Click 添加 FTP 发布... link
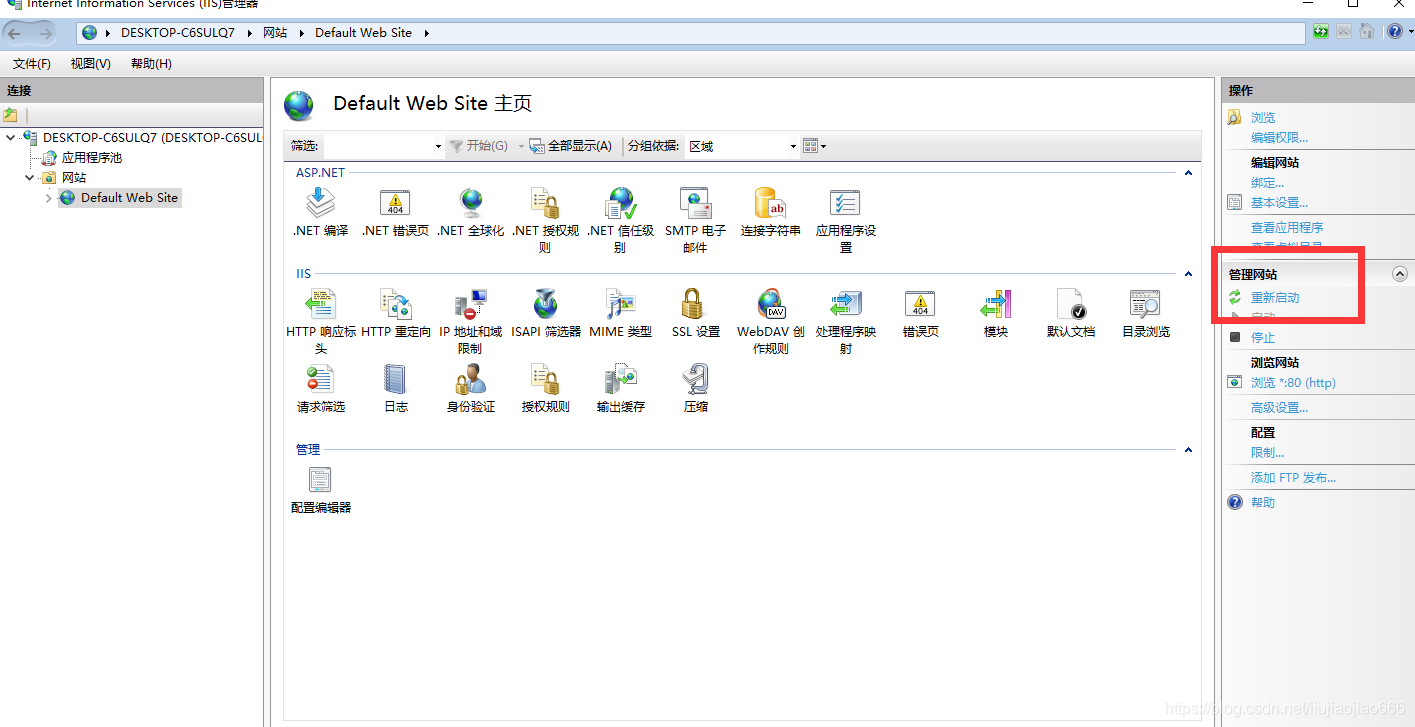Screen dimensions: 1415x727 point(1293,478)
